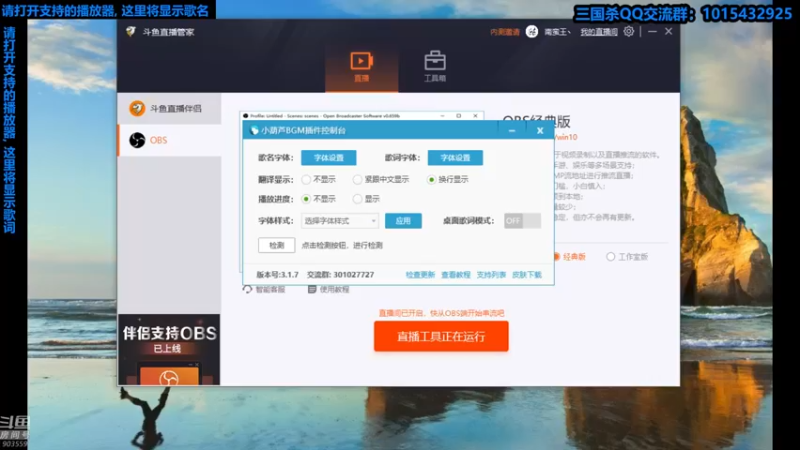Click 南宫王 username text
Viewport: 800px width, 450px height.
point(557,32)
